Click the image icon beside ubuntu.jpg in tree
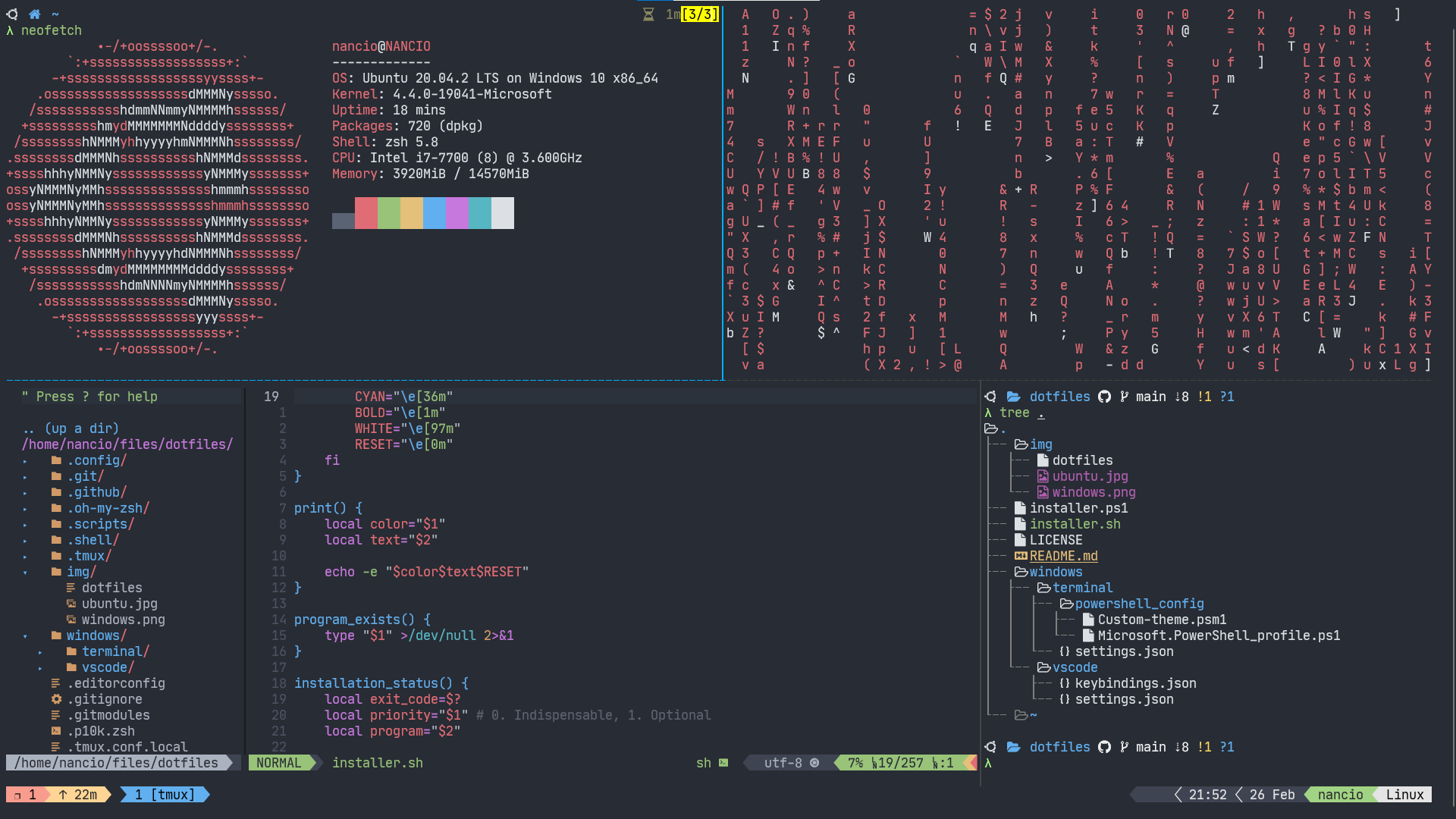 tap(1043, 476)
